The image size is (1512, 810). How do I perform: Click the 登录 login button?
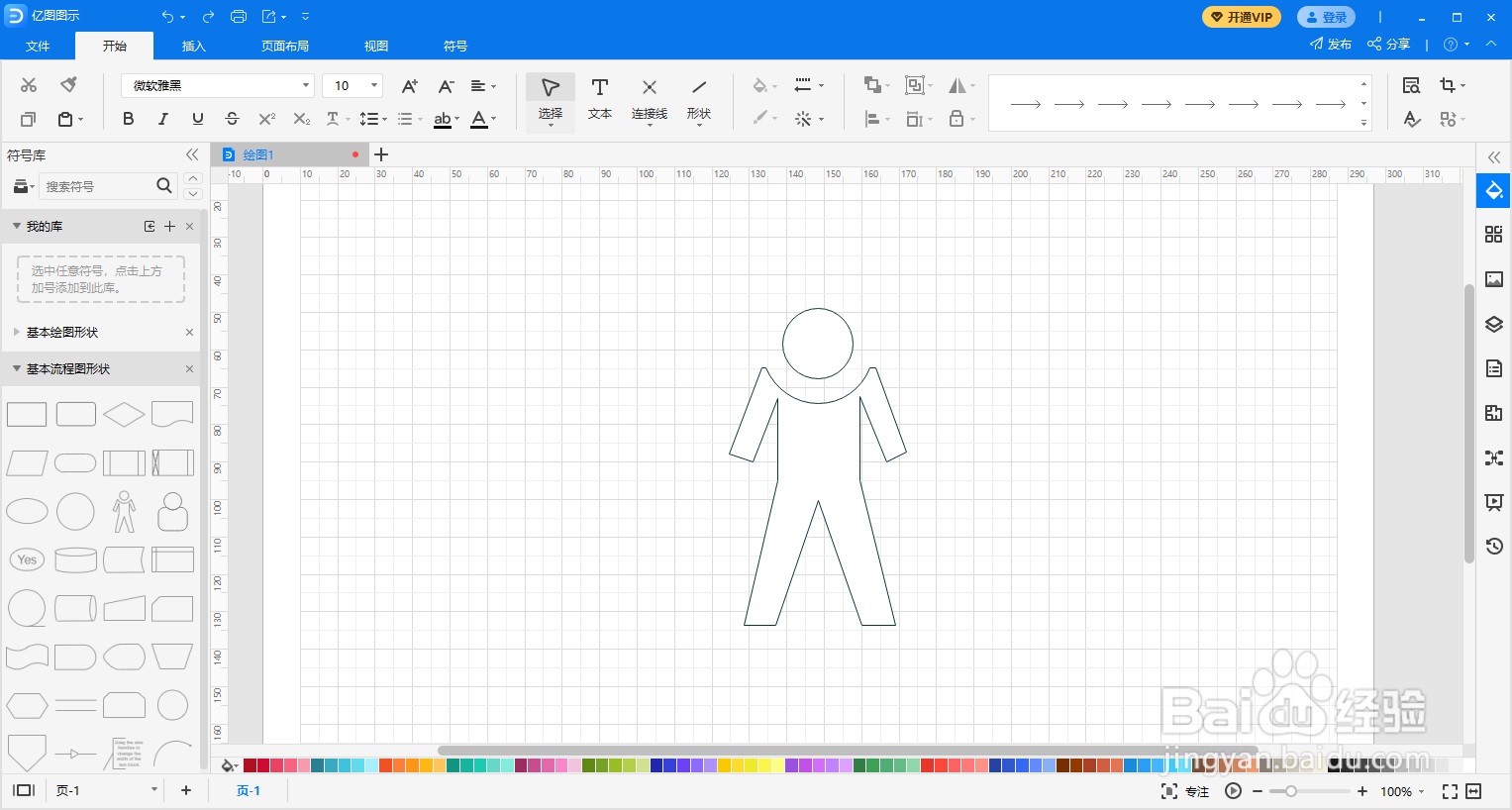coord(1326,17)
